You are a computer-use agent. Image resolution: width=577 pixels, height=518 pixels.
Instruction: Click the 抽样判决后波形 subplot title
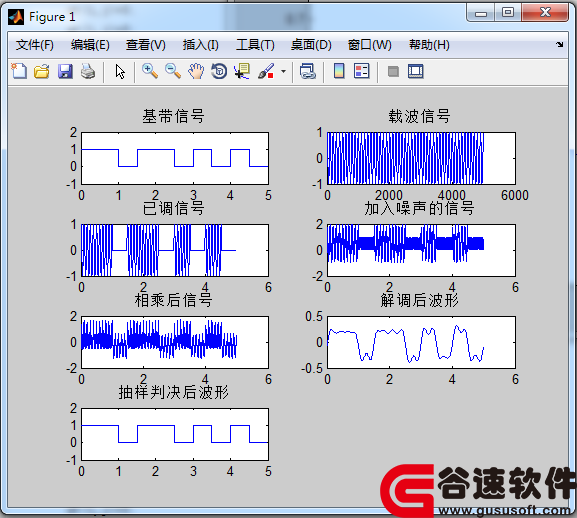click(x=173, y=392)
